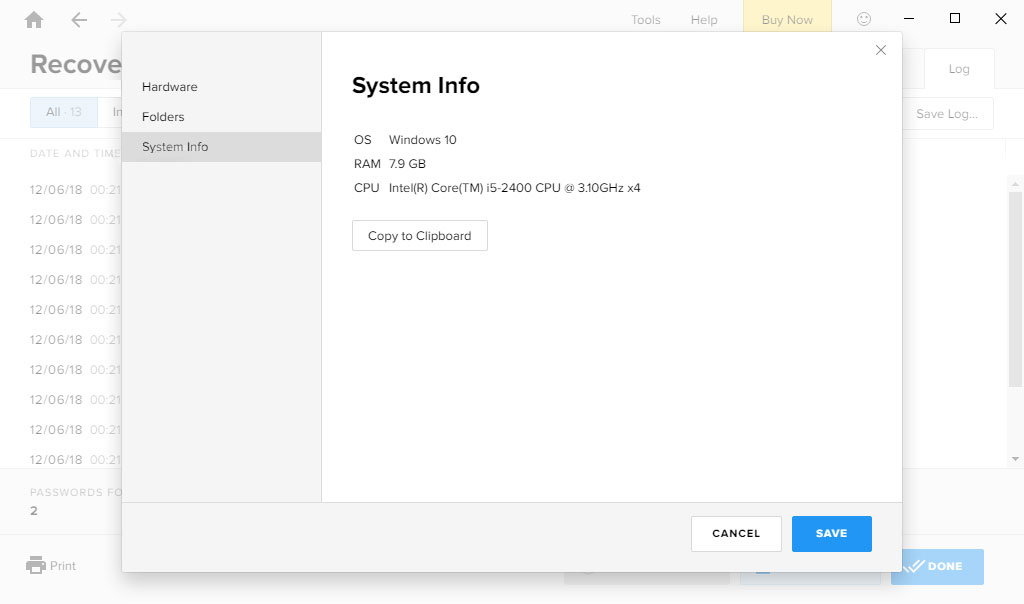
Task: Switch to the Log tab
Action: [x=958, y=69]
